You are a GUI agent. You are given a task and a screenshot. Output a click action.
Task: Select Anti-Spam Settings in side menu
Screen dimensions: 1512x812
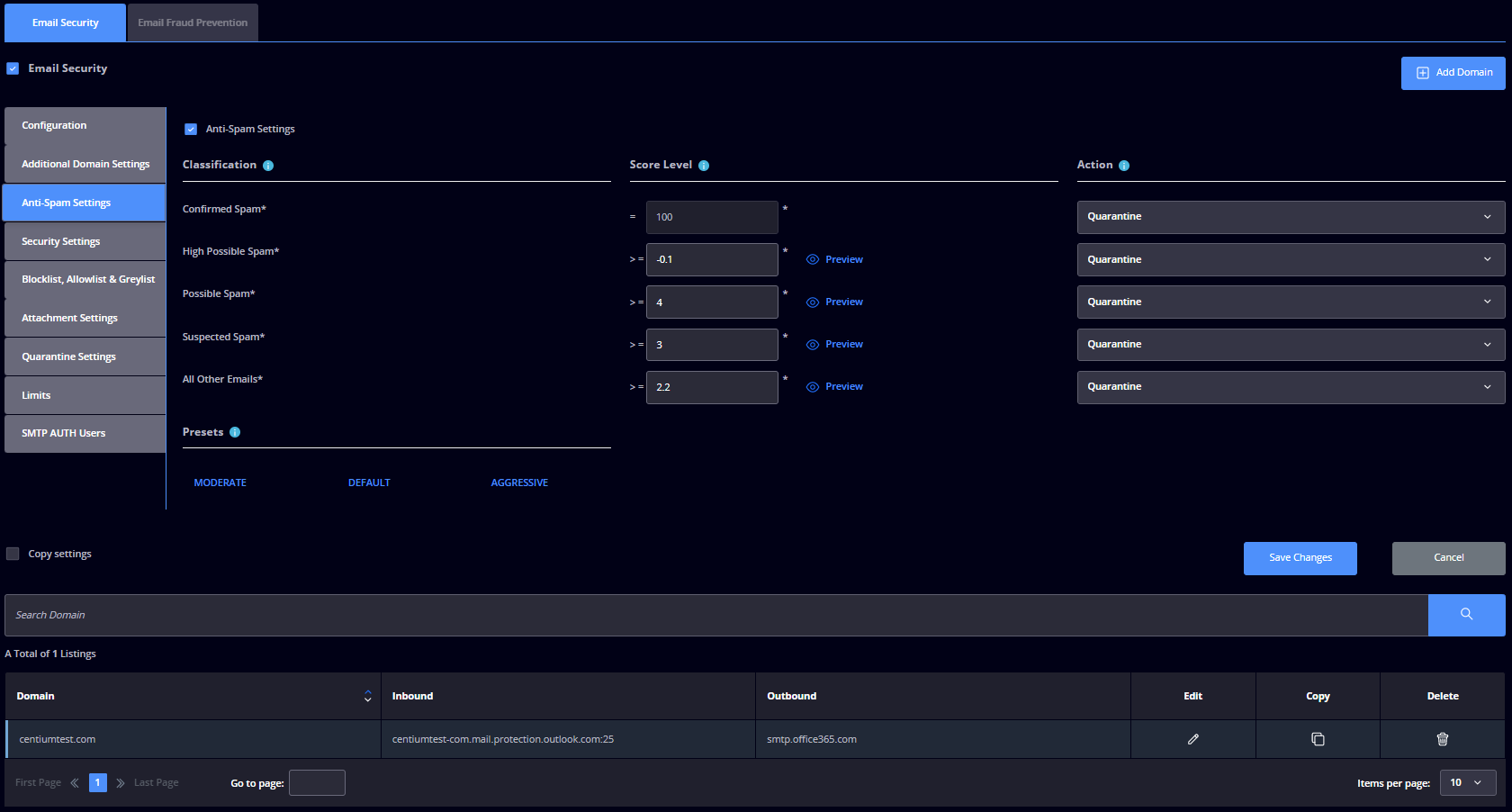point(85,203)
